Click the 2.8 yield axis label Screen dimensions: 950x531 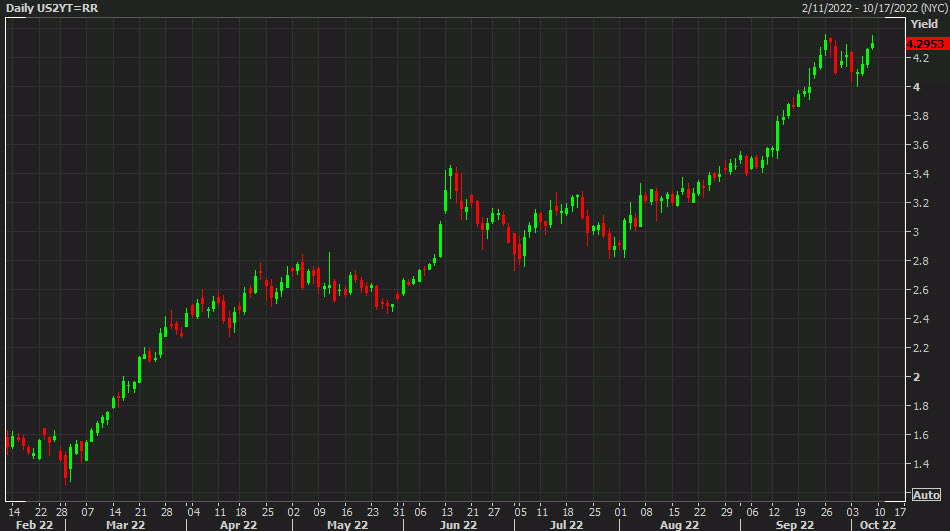click(x=921, y=261)
